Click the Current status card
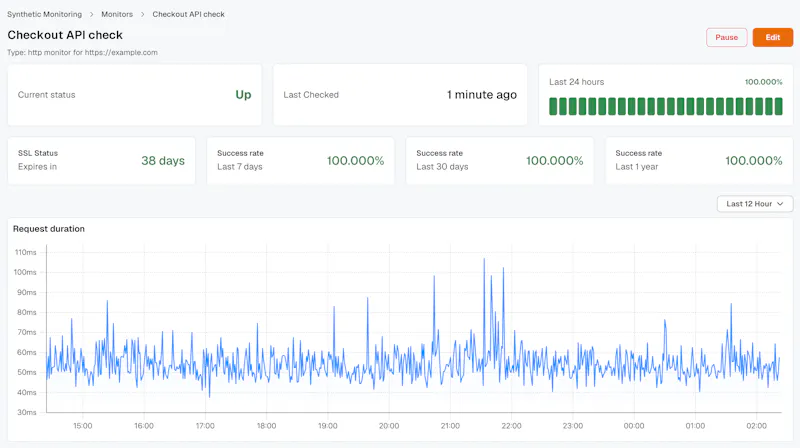 (x=135, y=95)
